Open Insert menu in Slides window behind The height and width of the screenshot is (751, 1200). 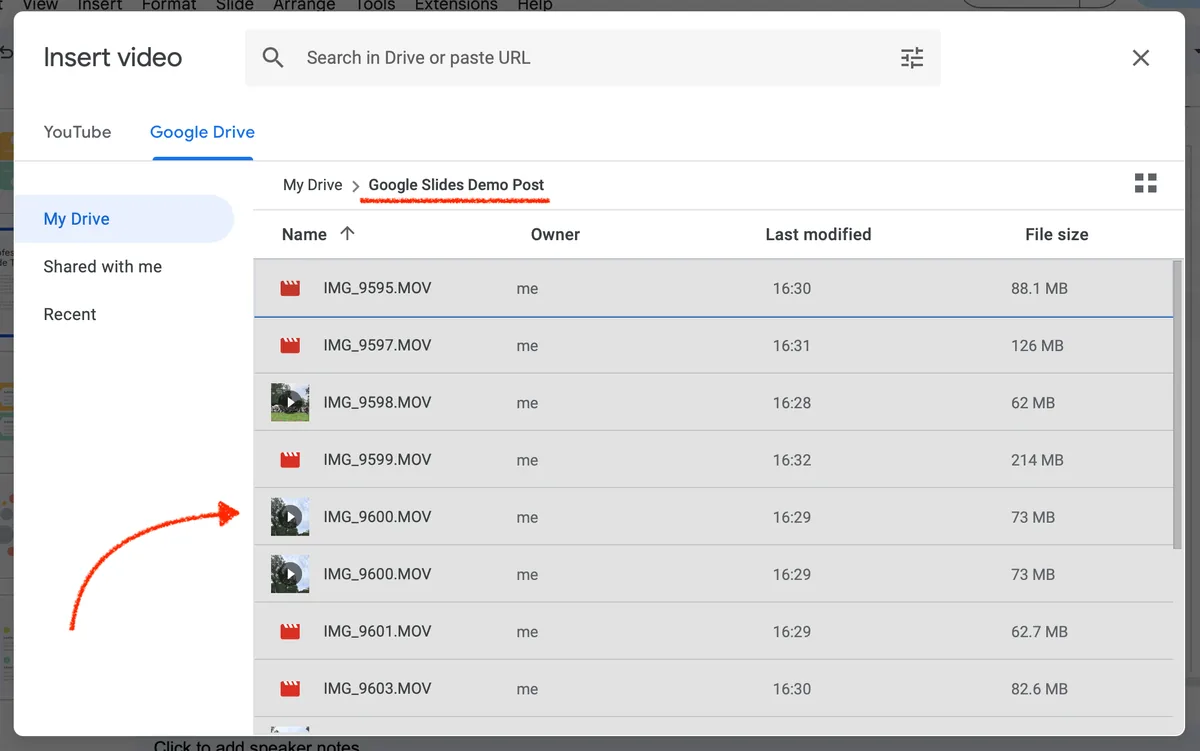click(100, 5)
